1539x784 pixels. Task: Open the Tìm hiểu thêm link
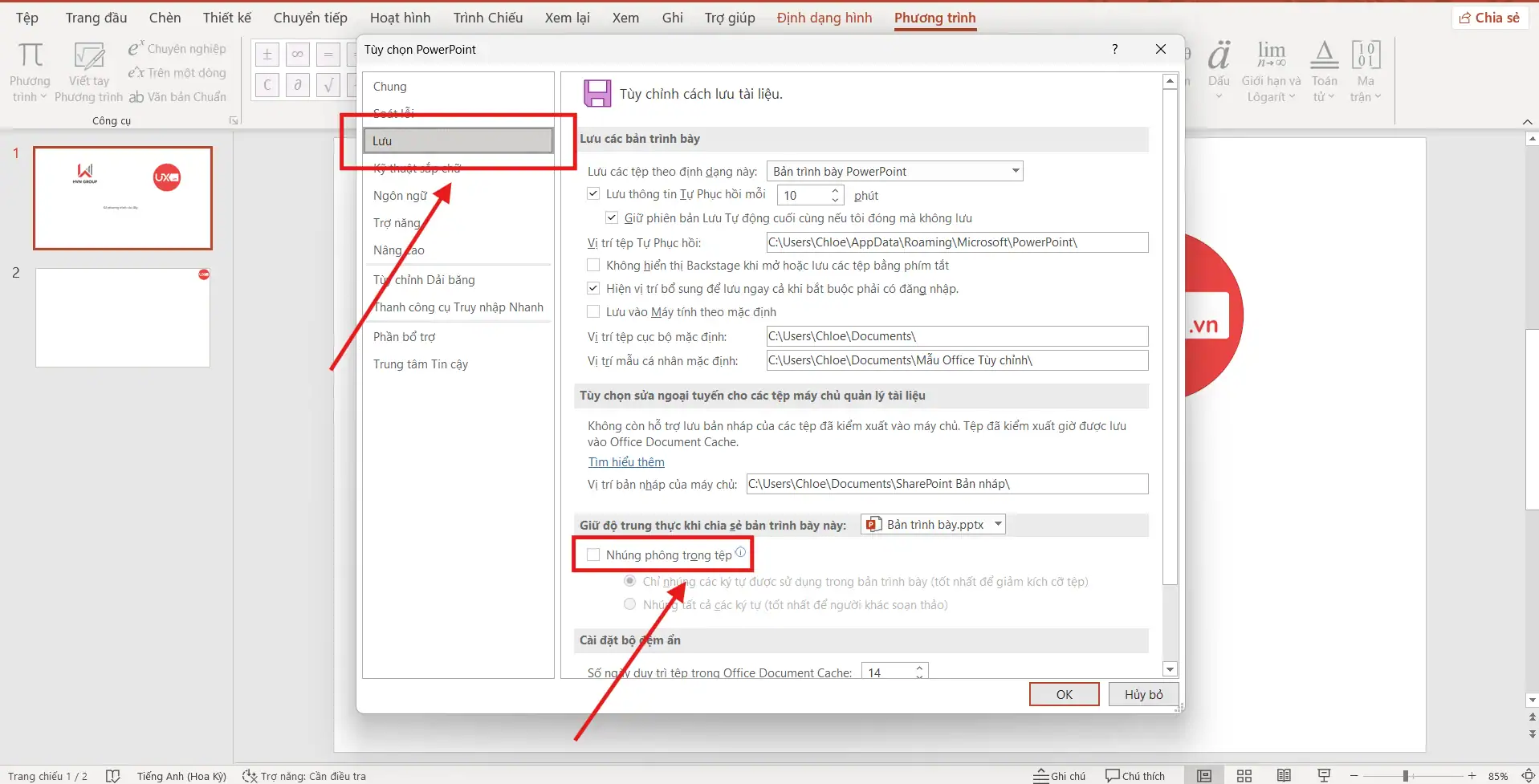tap(626, 462)
